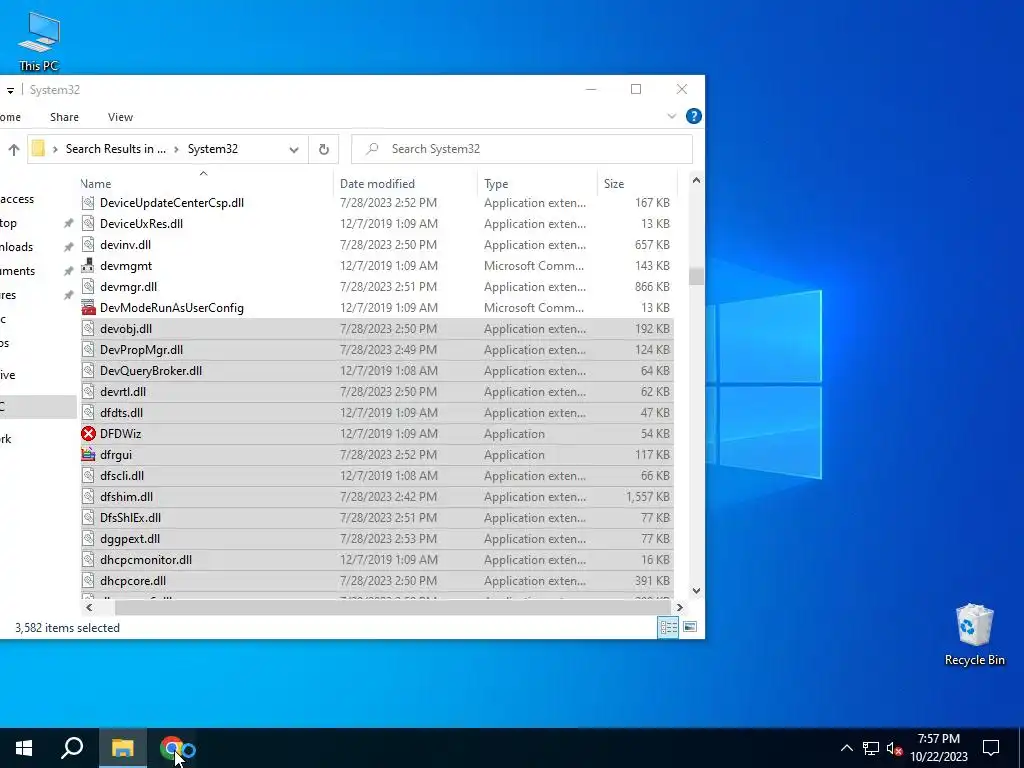Screen dimensions: 1024x768
Task: Select the DeviceUxRes.dll file name
Action: [x=141, y=223]
